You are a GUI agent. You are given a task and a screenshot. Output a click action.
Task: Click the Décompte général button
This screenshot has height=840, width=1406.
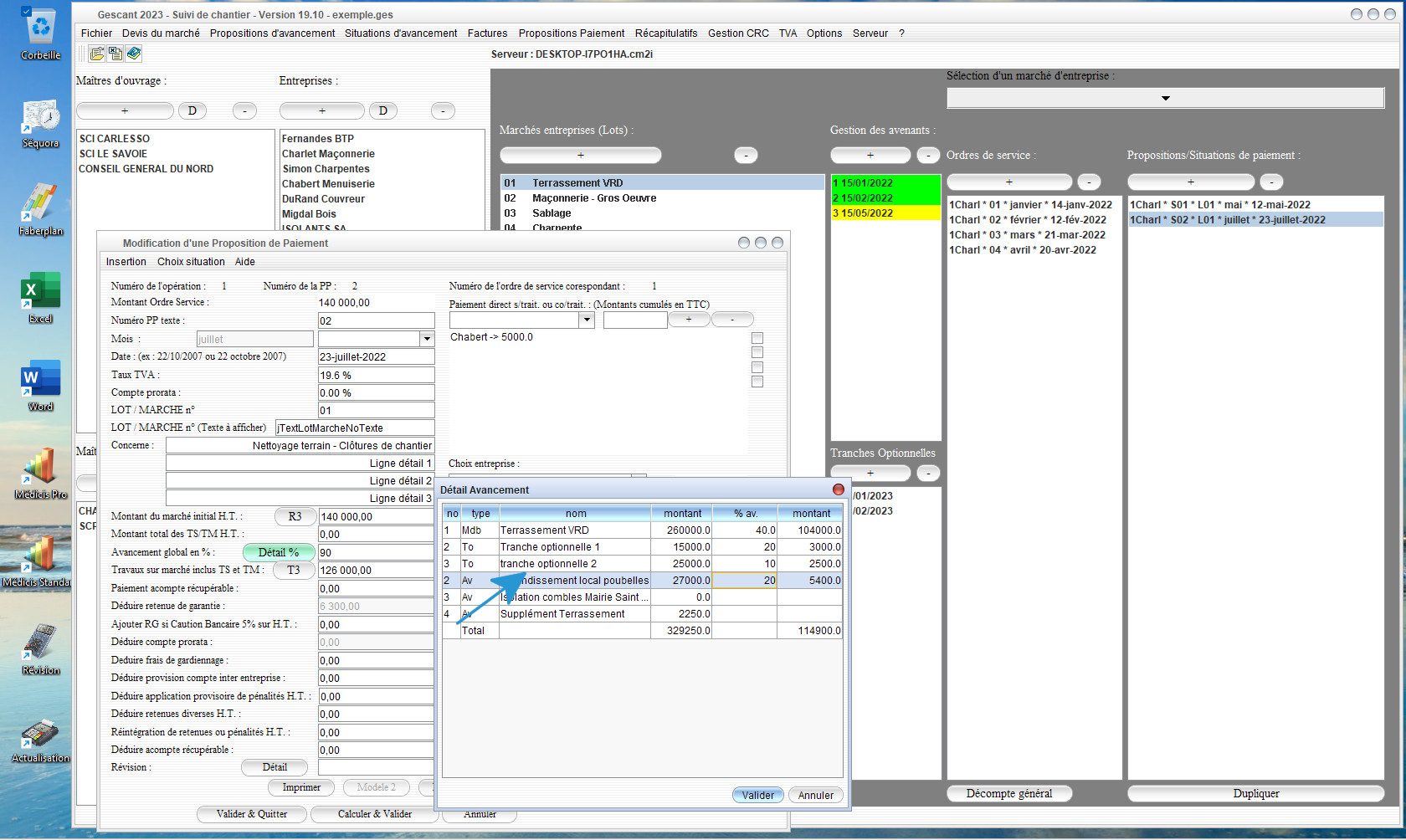coord(1009,793)
